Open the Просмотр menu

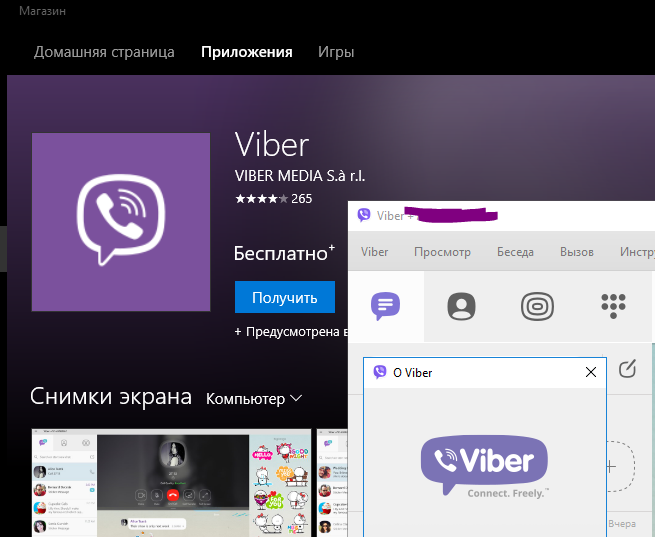pyautogui.click(x=442, y=252)
